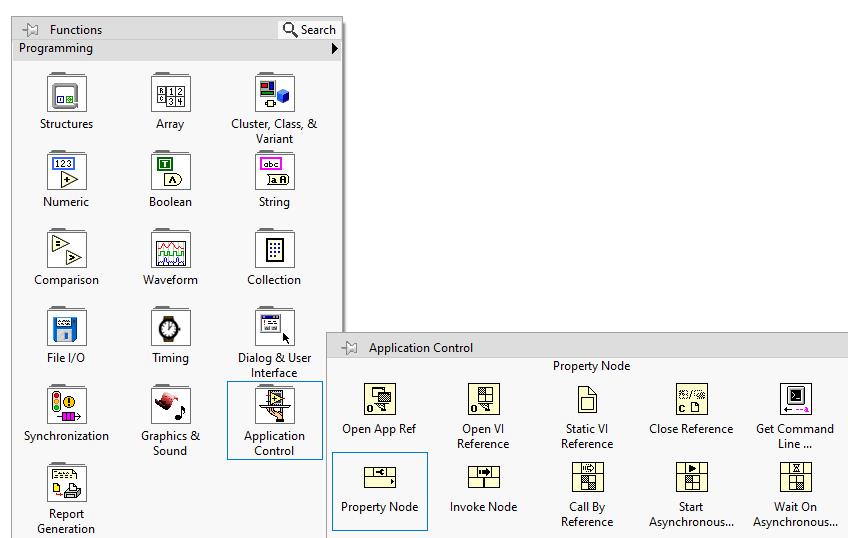The height and width of the screenshot is (538, 848).
Task: Select the Start Asynchronous Call function
Action: (691, 477)
